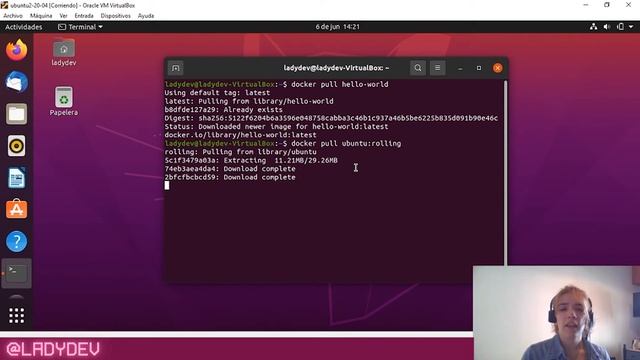Click 'rolling: Pulling from library/ubuntu' line
The width and height of the screenshot is (640, 360).
[240, 152]
